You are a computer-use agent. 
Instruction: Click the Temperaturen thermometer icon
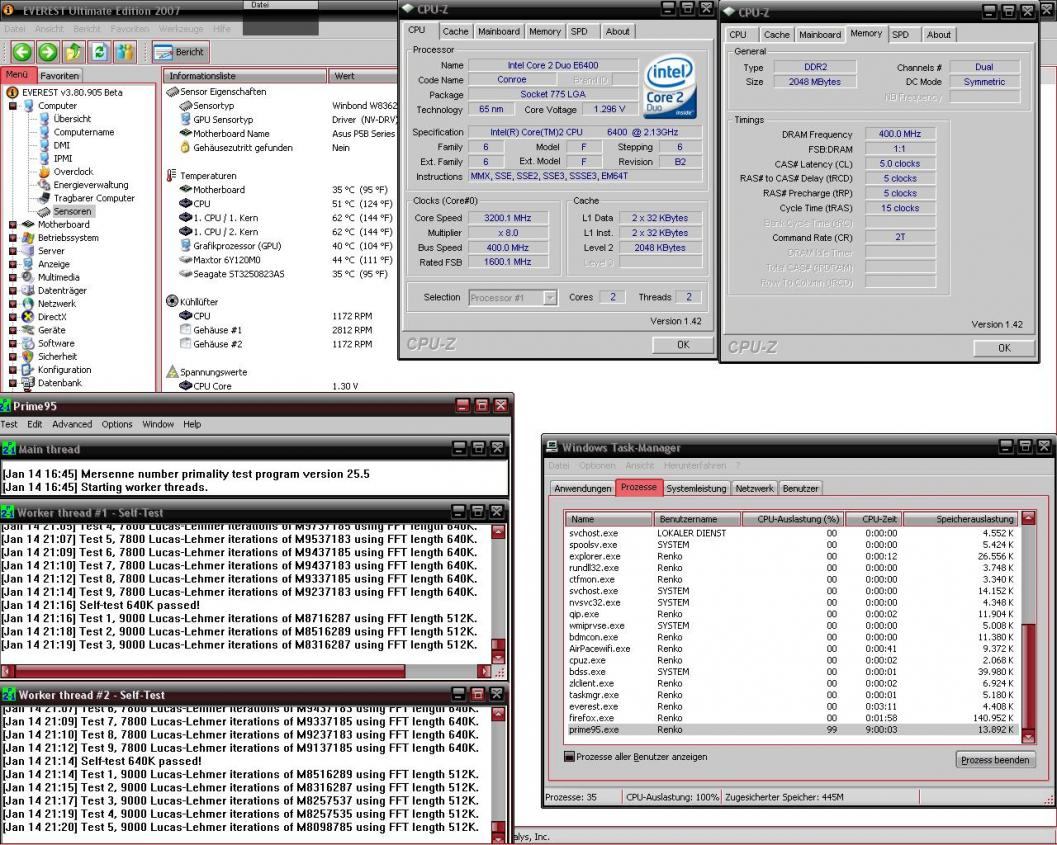[171, 175]
